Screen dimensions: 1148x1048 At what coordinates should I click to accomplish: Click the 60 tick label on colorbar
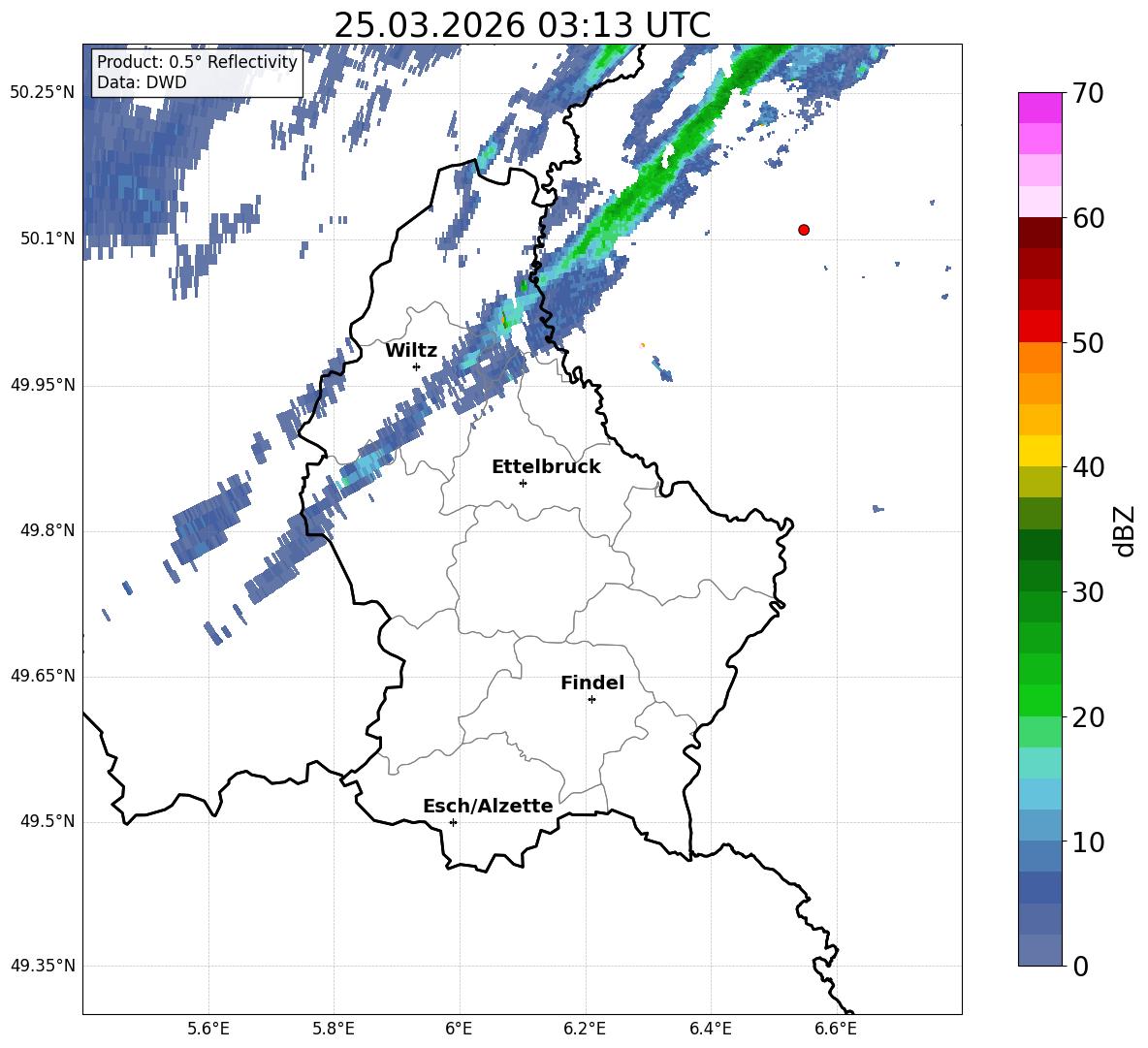tap(1087, 218)
